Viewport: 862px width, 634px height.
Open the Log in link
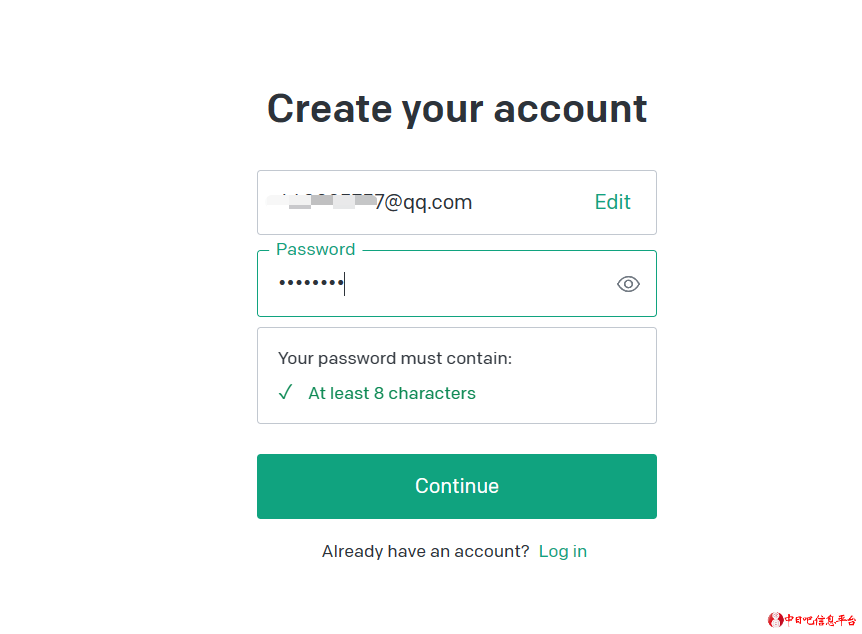(562, 551)
